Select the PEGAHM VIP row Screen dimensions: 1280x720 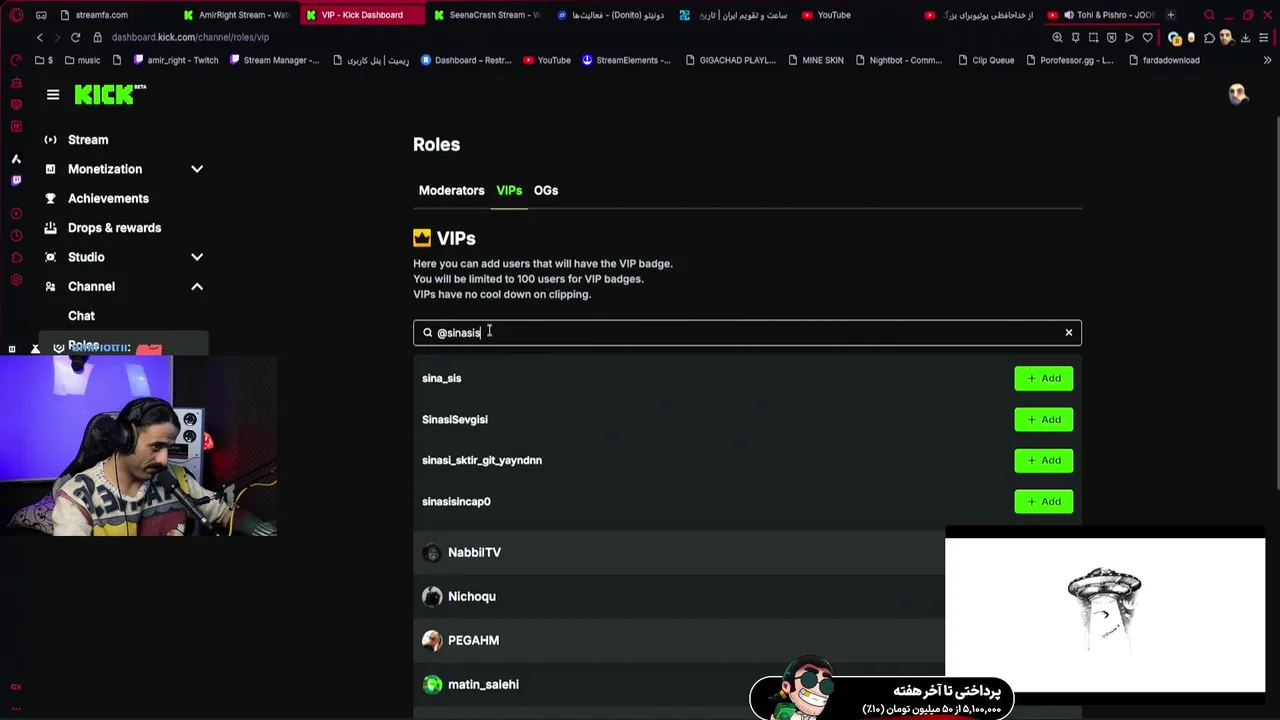747,641
